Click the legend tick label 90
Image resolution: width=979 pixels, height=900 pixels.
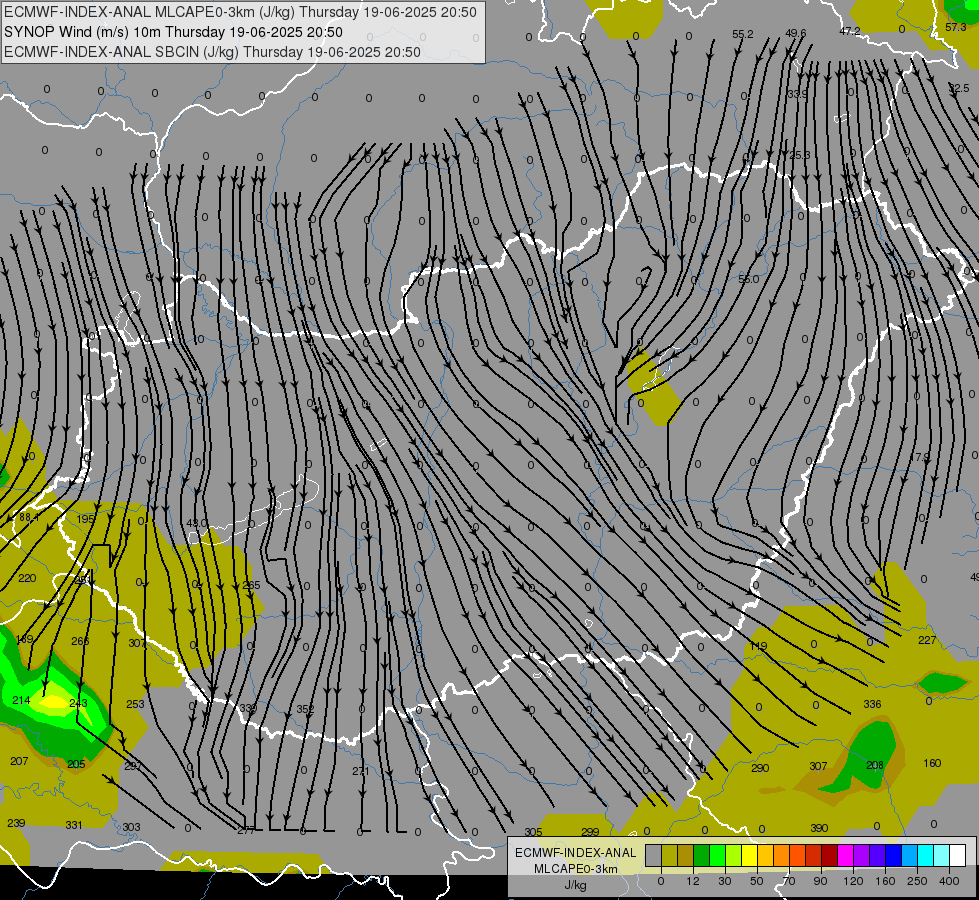point(820,881)
